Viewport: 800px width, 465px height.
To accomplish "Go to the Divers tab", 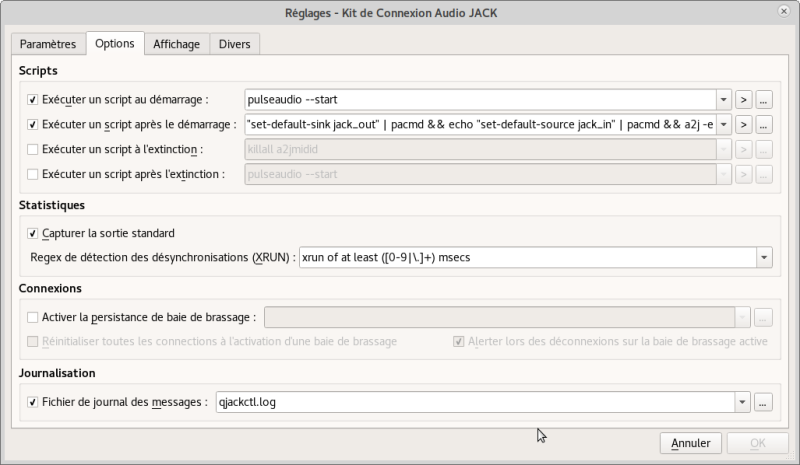I will tap(236, 44).
